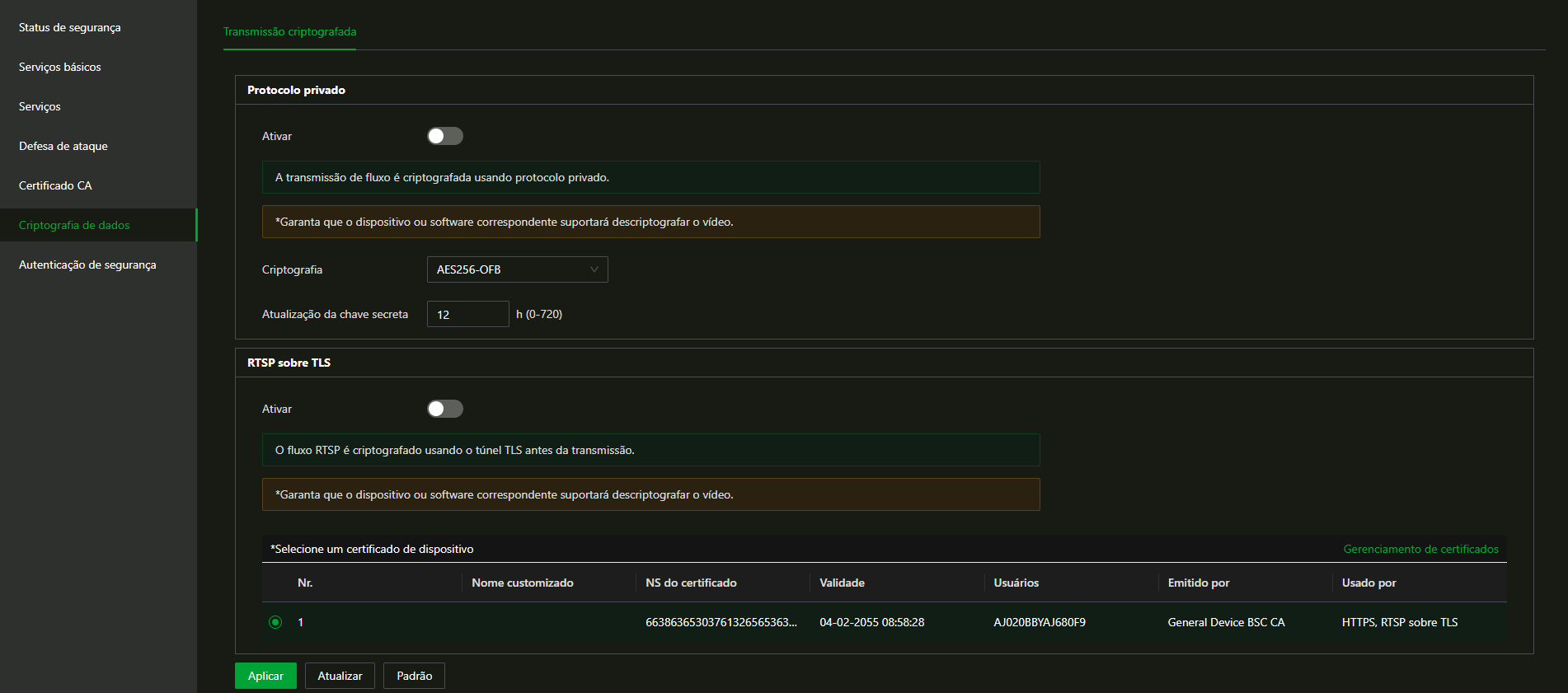Image resolution: width=1568 pixels, height=693 pixels.
Task: Click the h (0-720) range hint
Action: click(539, 314)
